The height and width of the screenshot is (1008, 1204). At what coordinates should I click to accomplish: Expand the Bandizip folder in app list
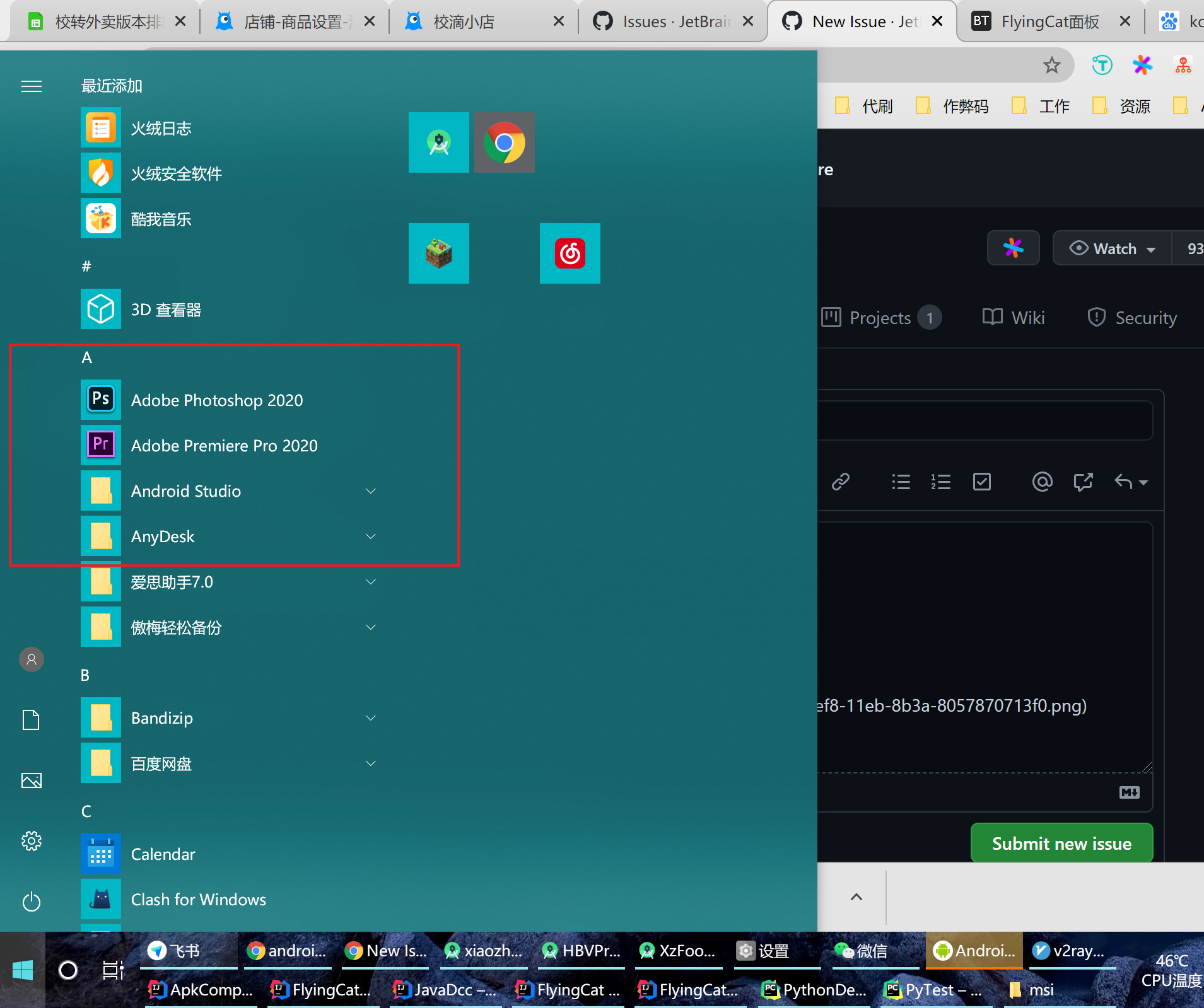[371, 717]
